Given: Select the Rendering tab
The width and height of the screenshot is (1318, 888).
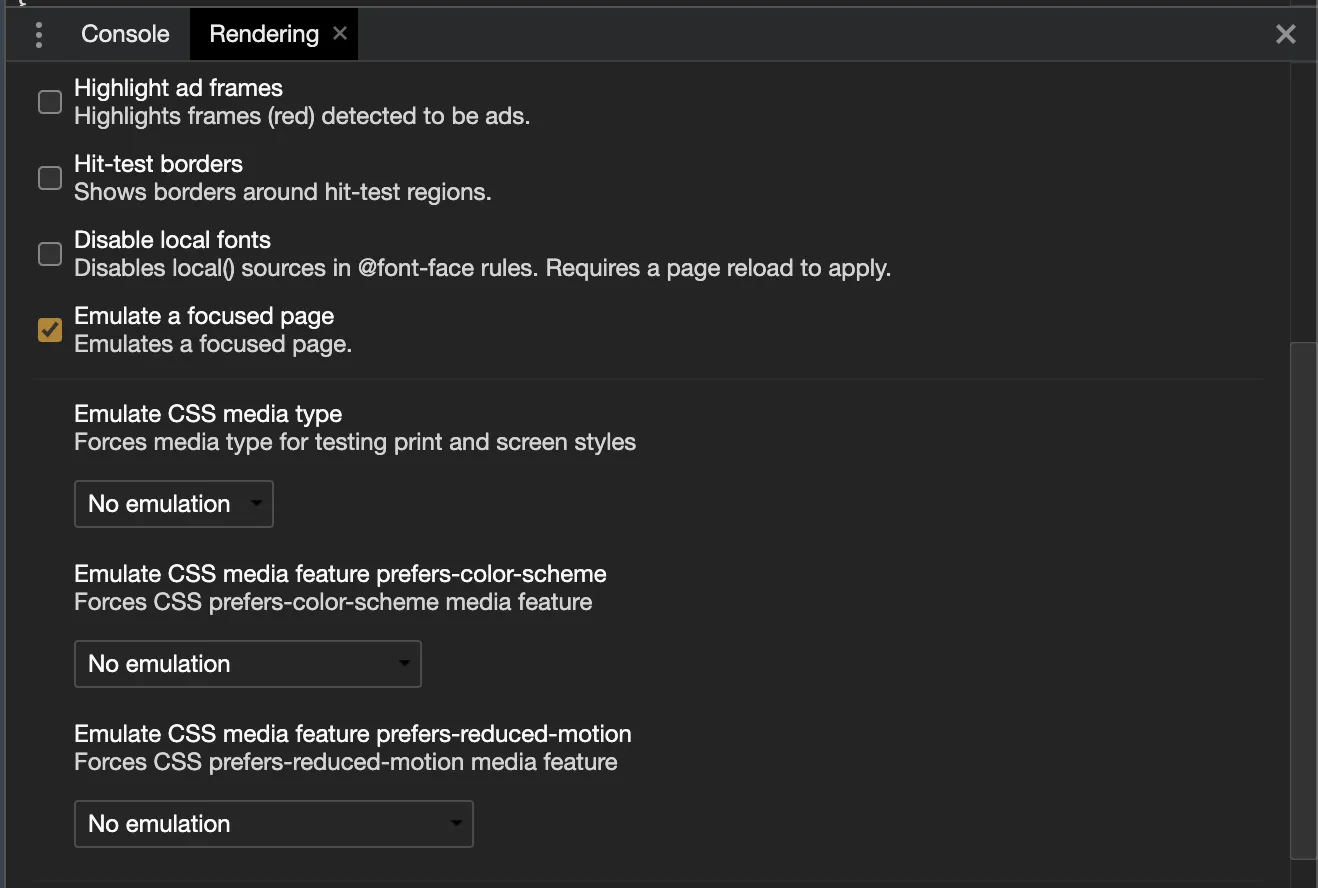Looking at the screenshot, I should 263,34.
